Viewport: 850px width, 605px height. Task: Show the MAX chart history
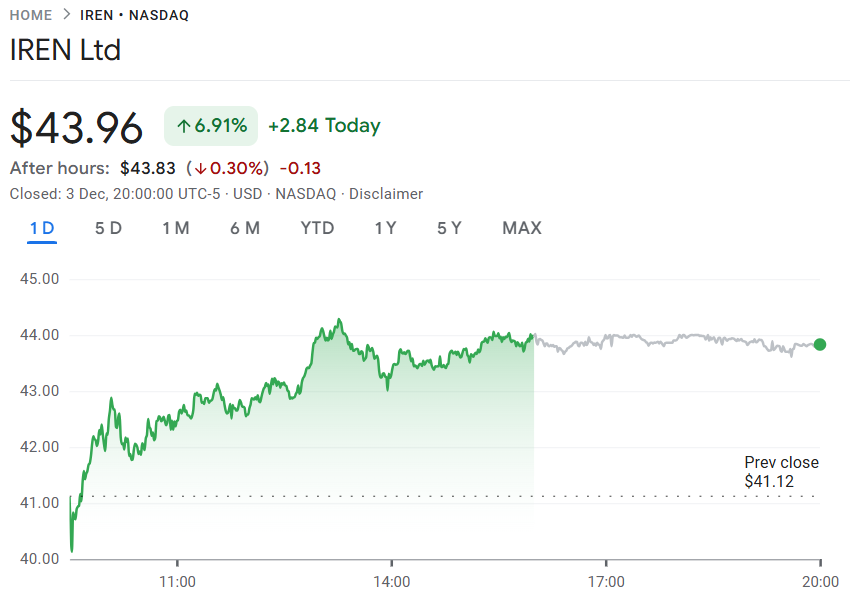coord(522,228)
